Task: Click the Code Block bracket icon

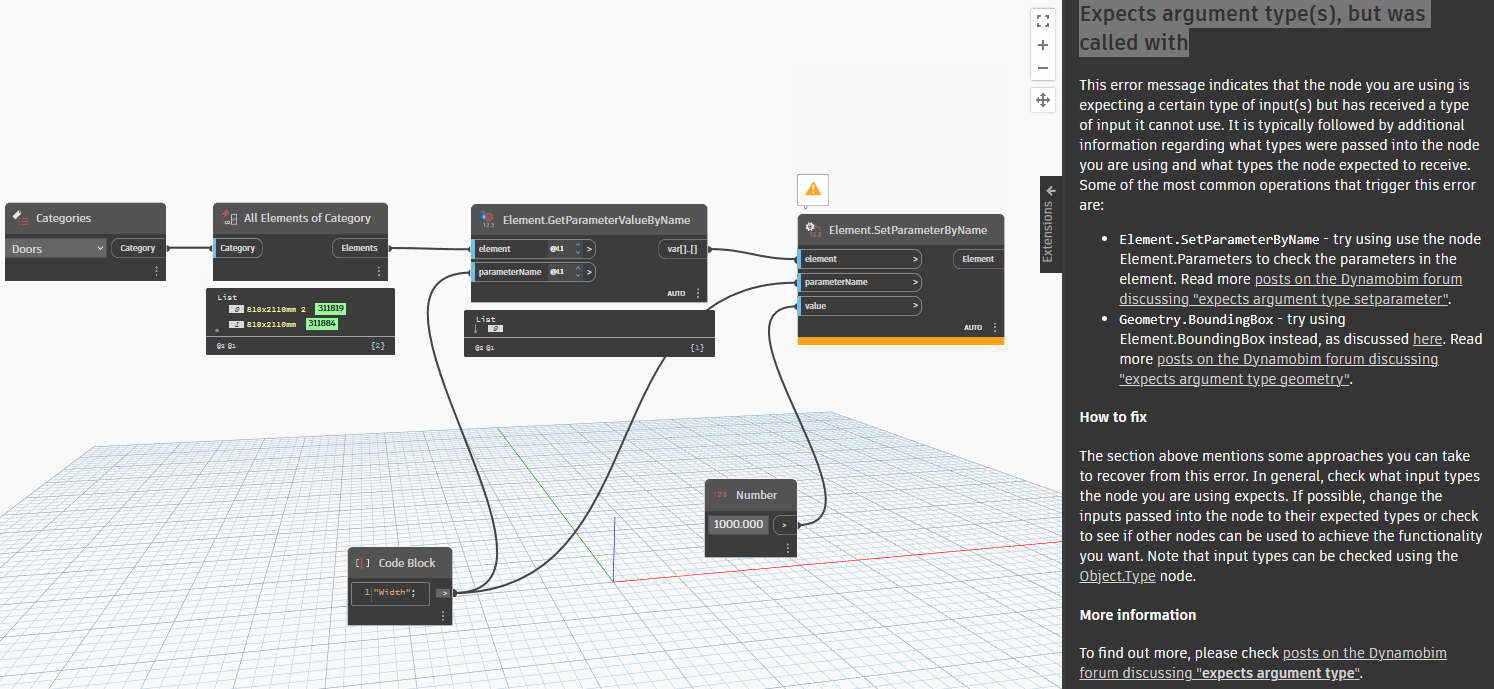Action: (x=363, y=563)
